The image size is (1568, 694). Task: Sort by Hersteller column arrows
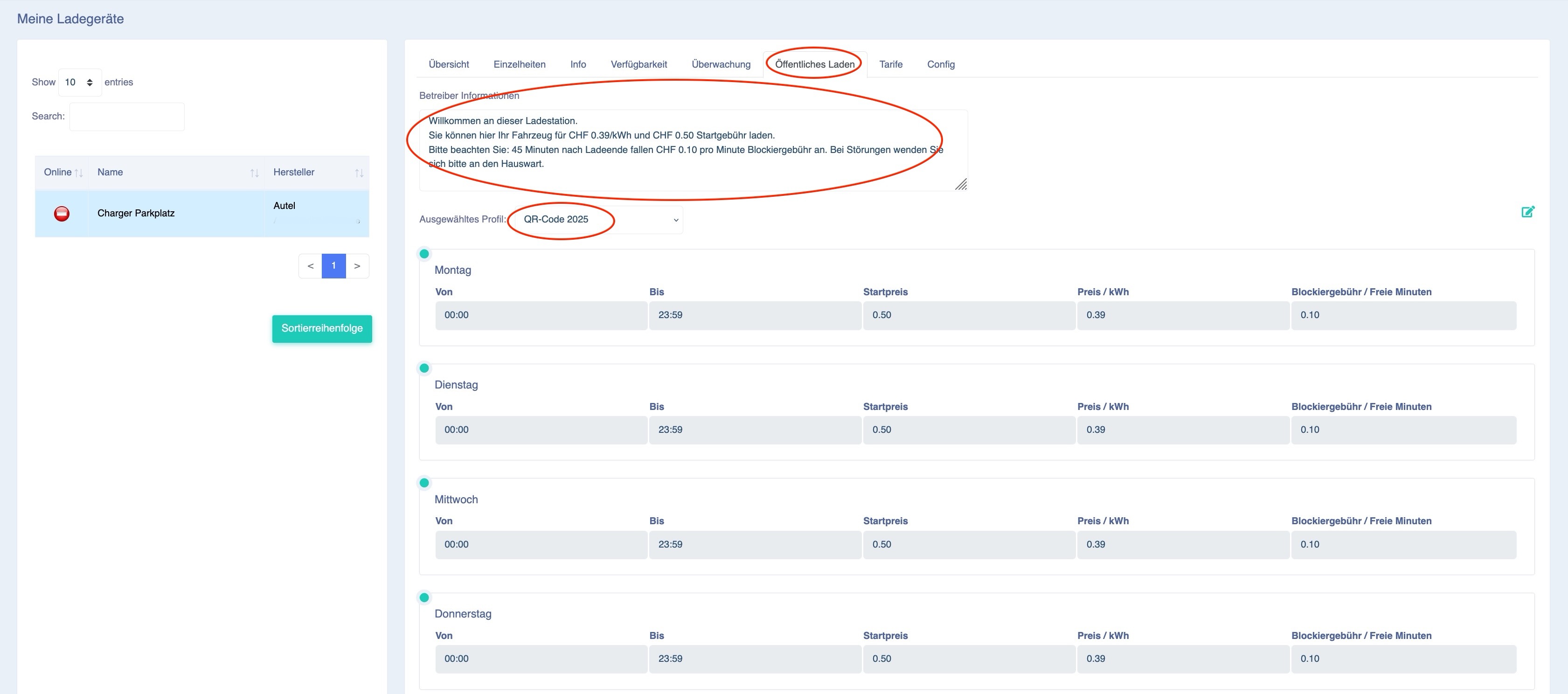click(x=359, y=173)
